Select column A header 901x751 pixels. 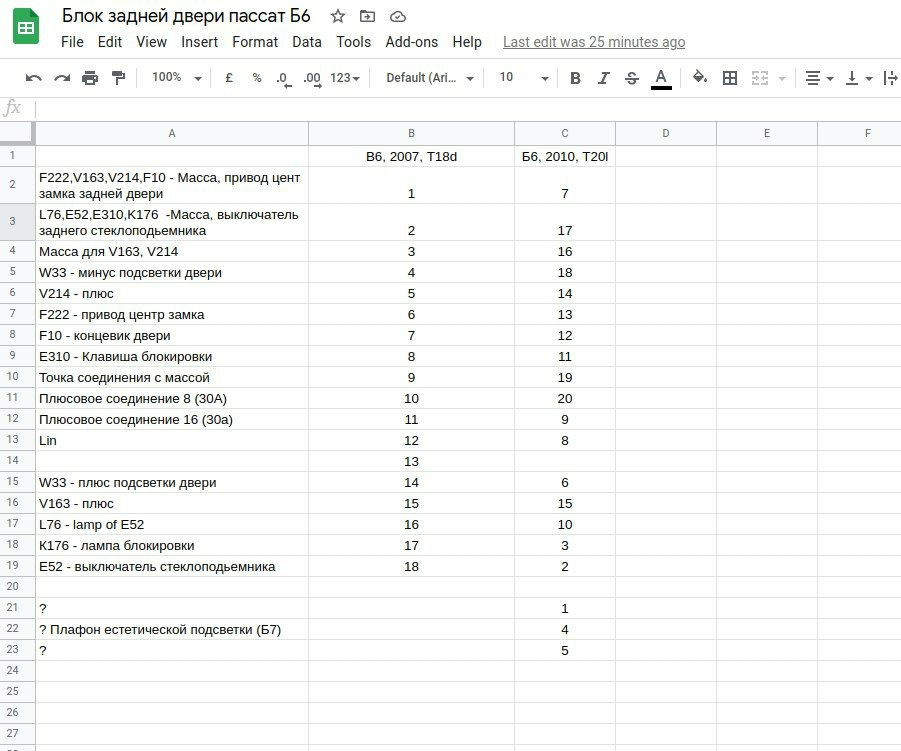(x=172, y=133)
